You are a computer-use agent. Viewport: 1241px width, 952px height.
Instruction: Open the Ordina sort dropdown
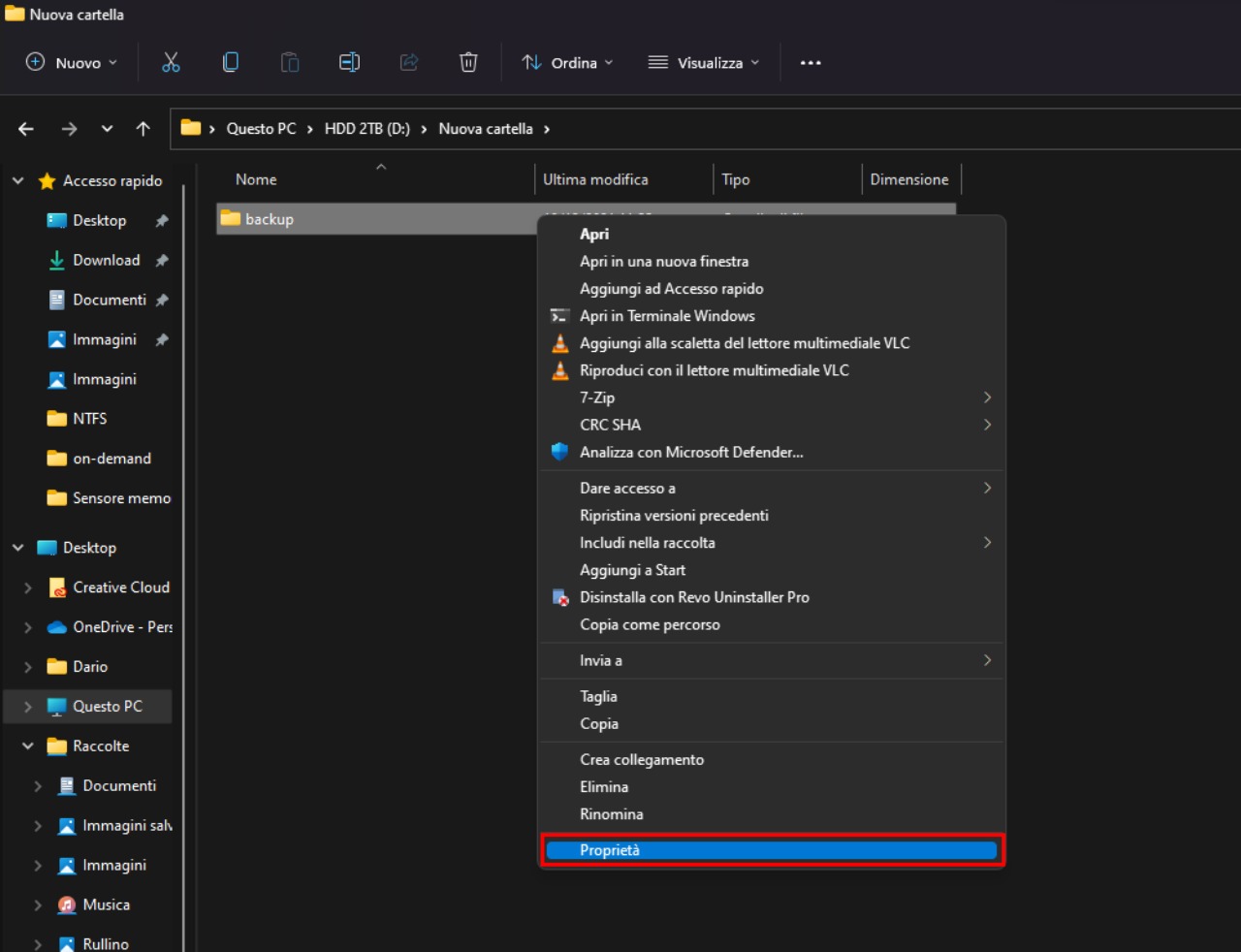tap(567, 62)
